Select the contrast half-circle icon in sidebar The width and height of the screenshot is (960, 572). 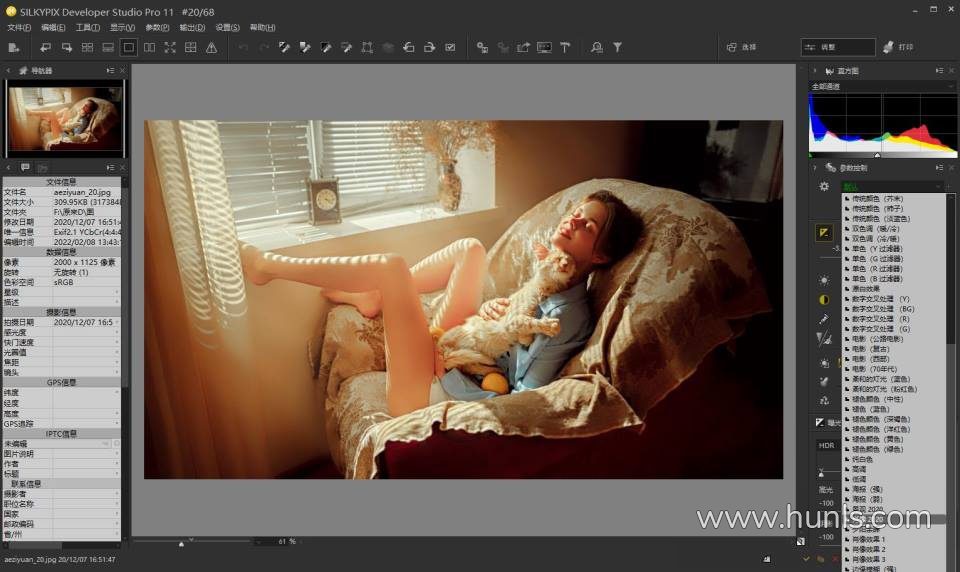(824, 299)
